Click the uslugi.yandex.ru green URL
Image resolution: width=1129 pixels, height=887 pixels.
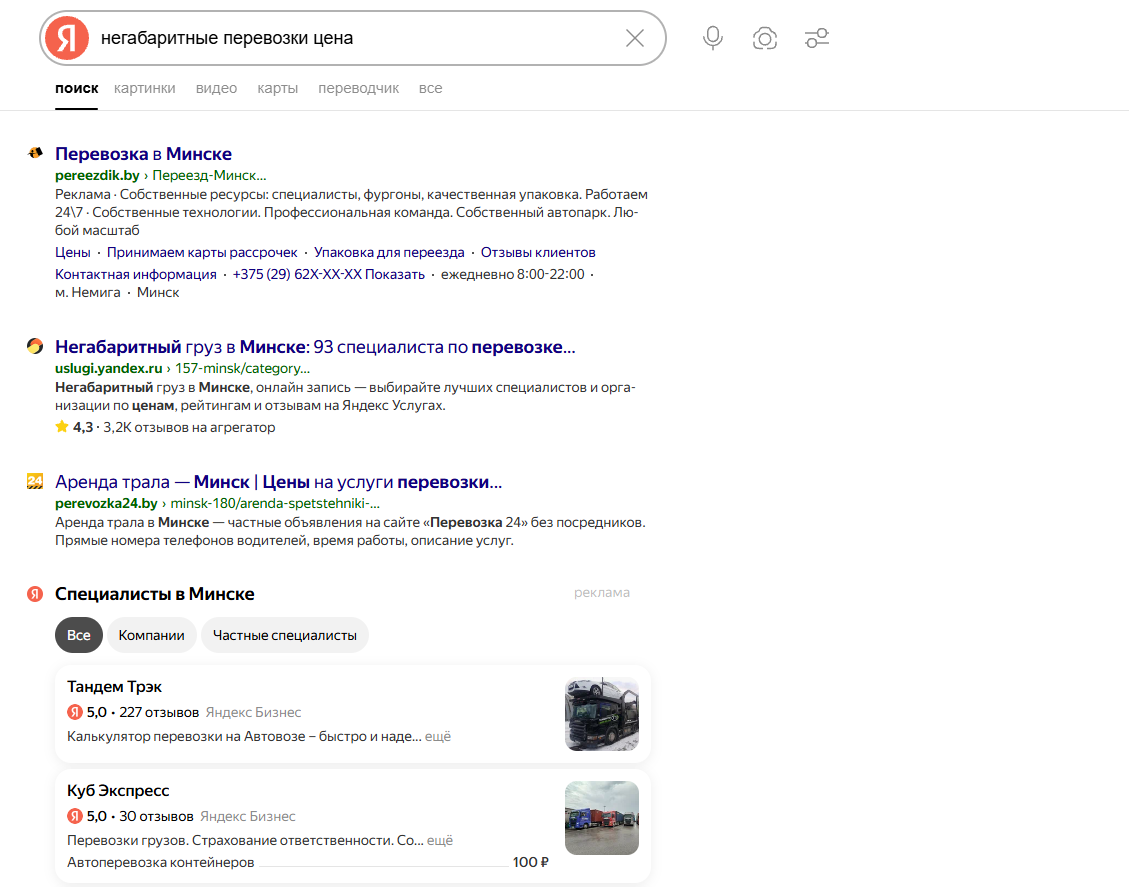click(x=109, y=368)
